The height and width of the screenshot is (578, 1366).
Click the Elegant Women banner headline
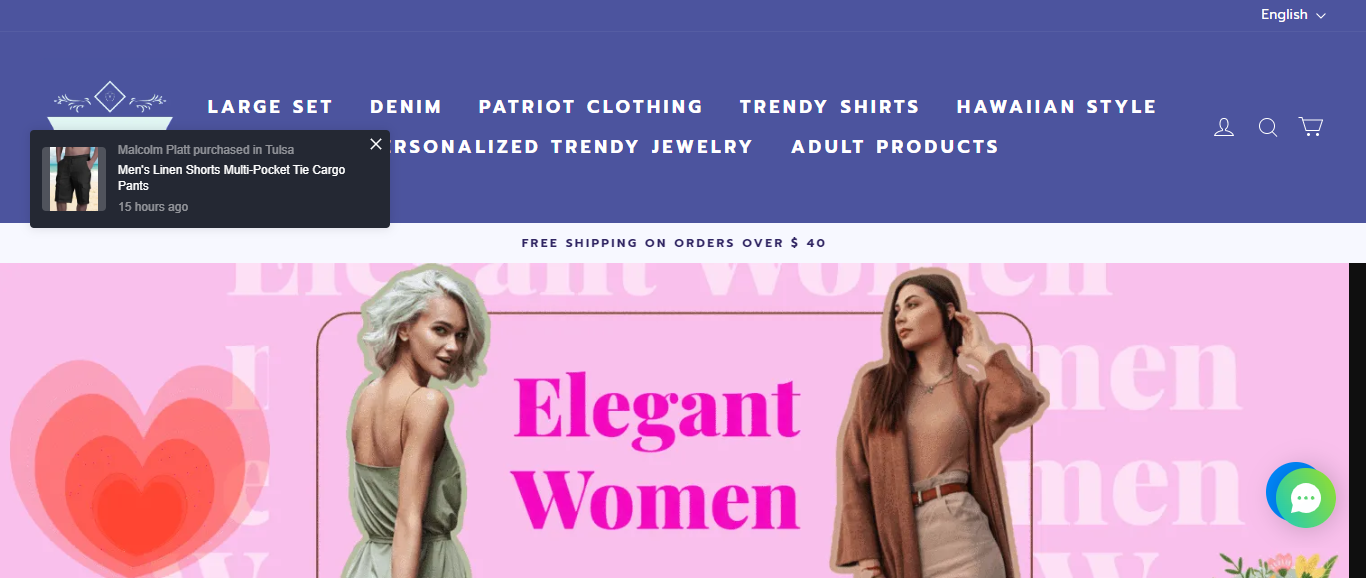[x=659, y=453]
